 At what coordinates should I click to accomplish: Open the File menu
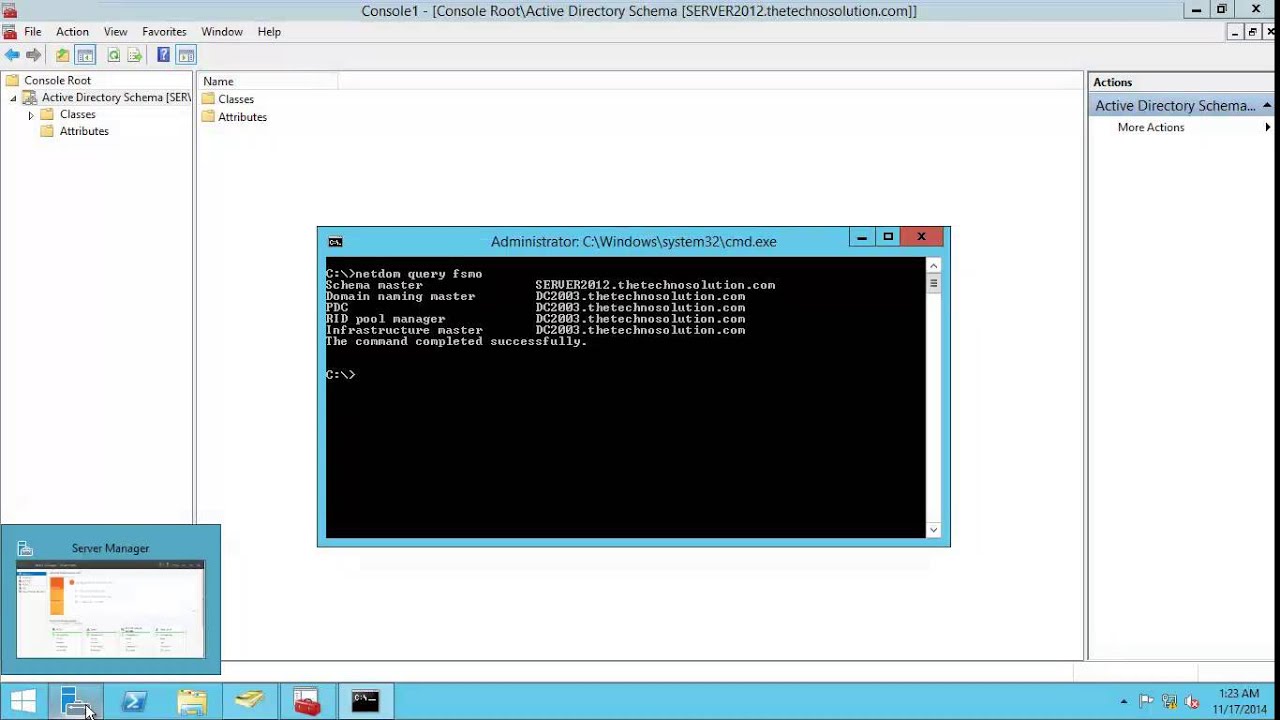click(x=33, y=32)
